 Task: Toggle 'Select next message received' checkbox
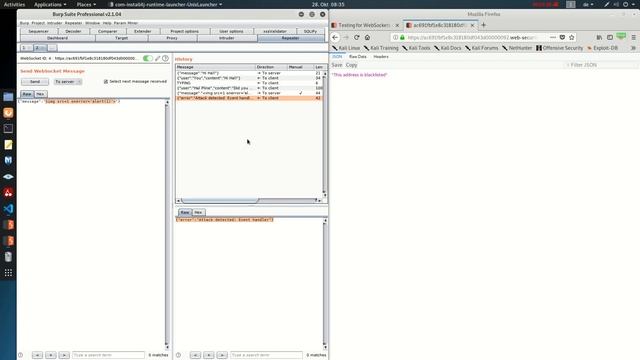106,82
